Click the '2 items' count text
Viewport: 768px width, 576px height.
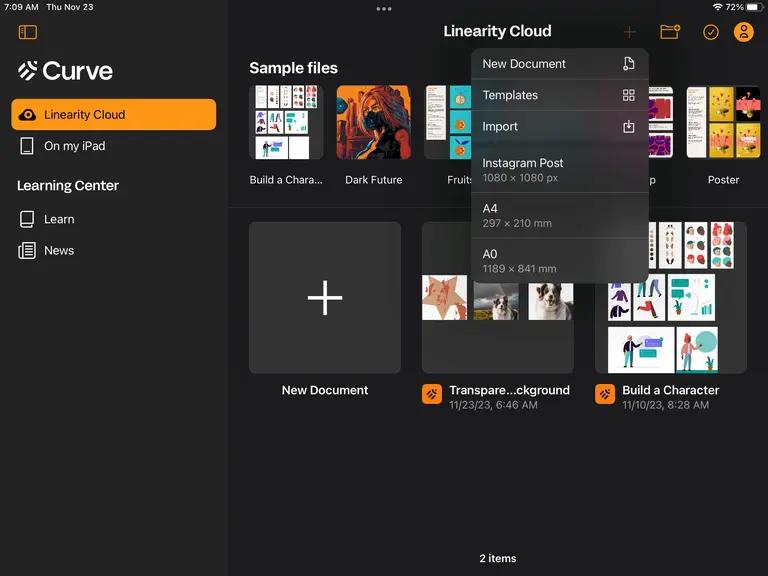(498, 558)
